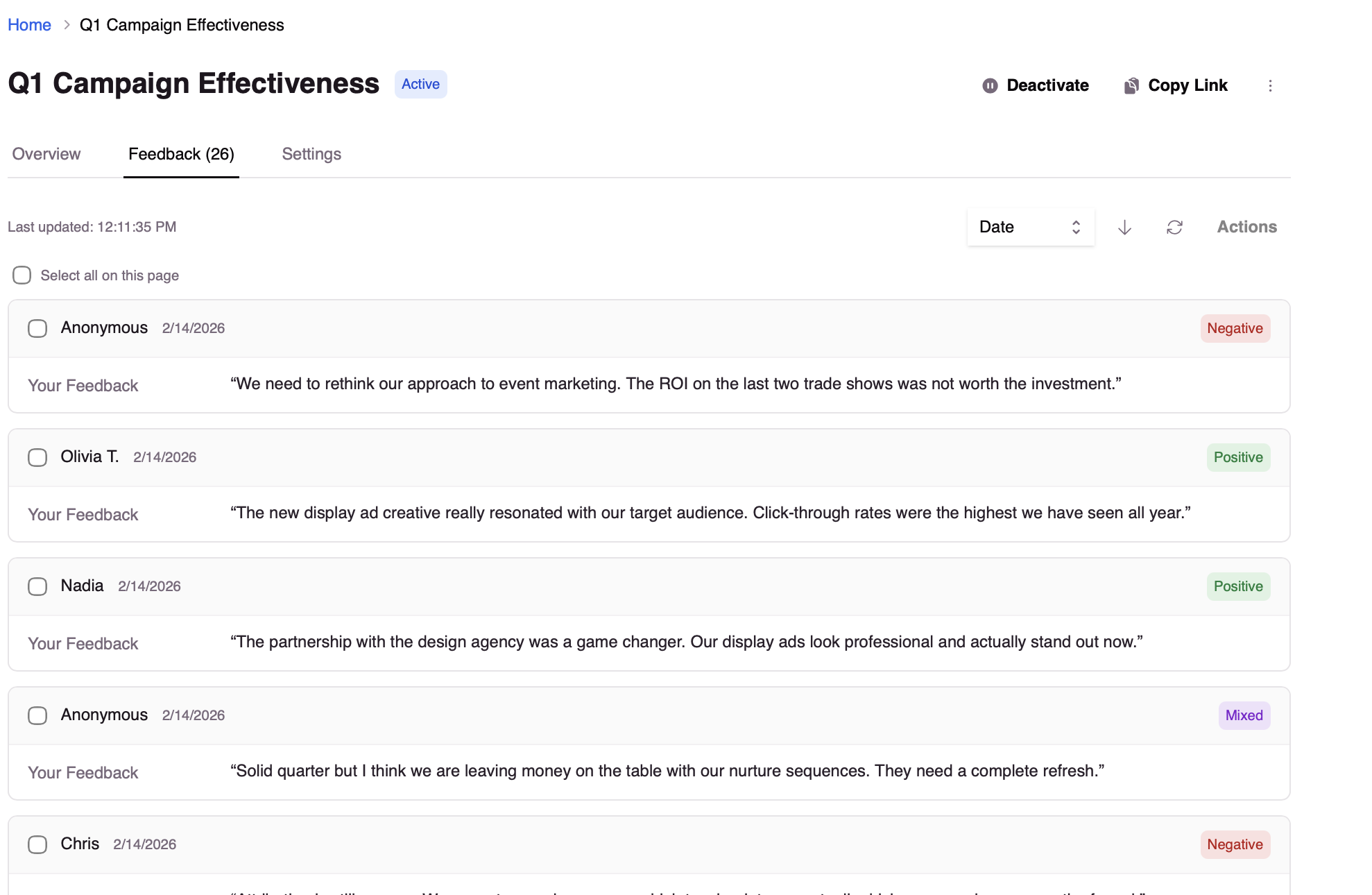
Task: Click the refresh feedback icon
Action: coord(1175,227)
